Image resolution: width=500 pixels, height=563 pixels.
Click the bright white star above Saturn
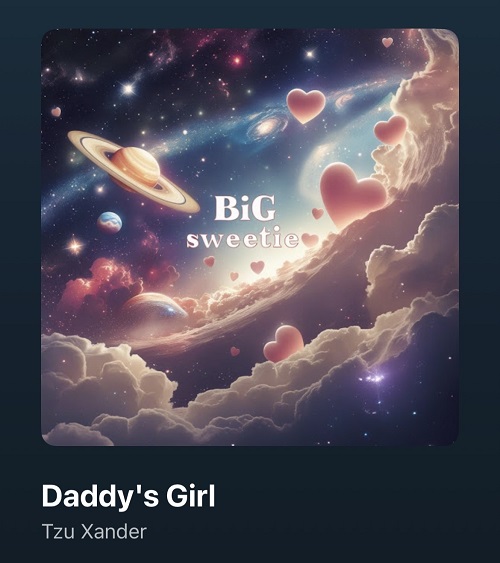coord(128,89)
